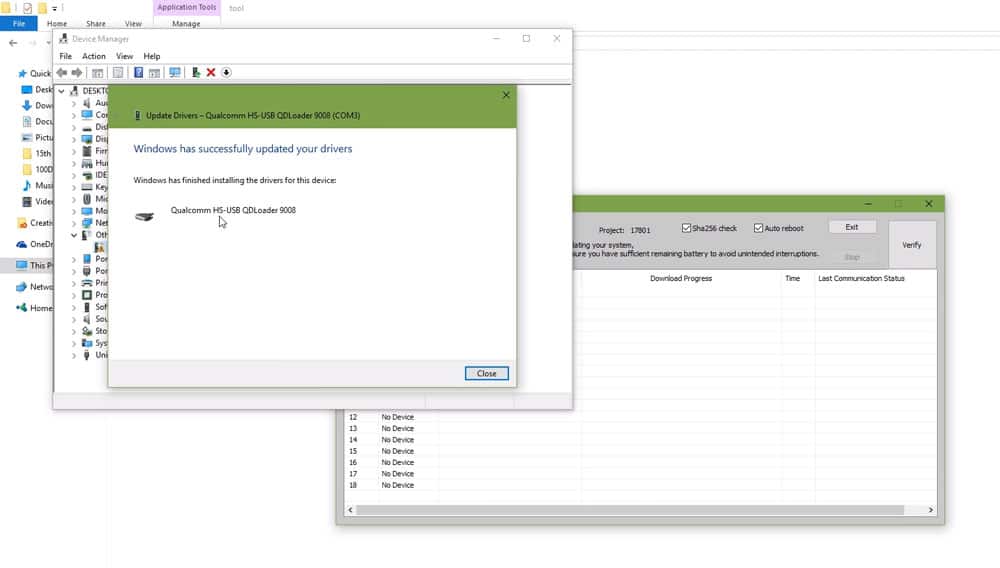
Task: Expand the Disk drives node in device tree
Action: 74,127
